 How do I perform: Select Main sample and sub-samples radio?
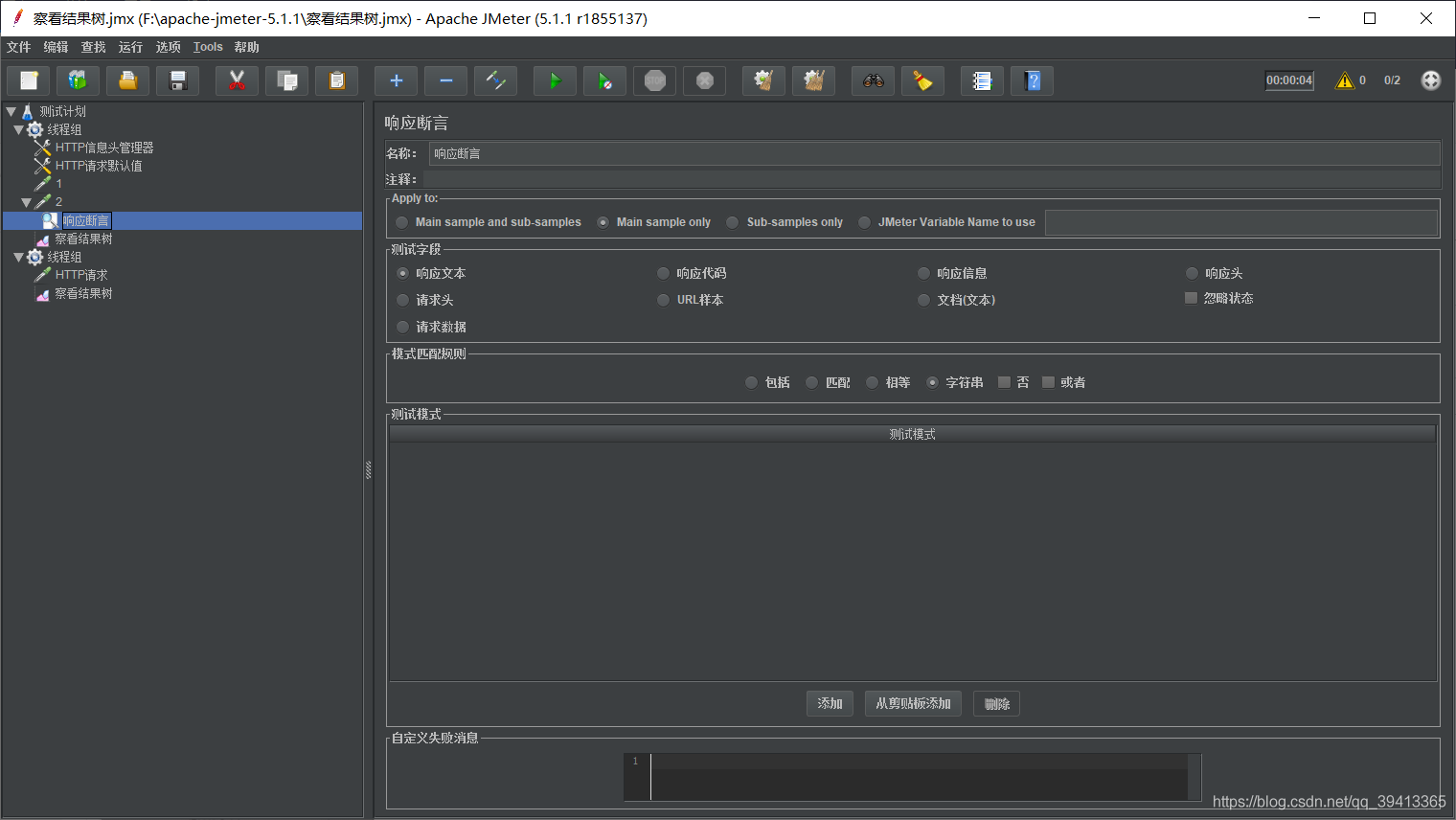click(x=402, y=222)
